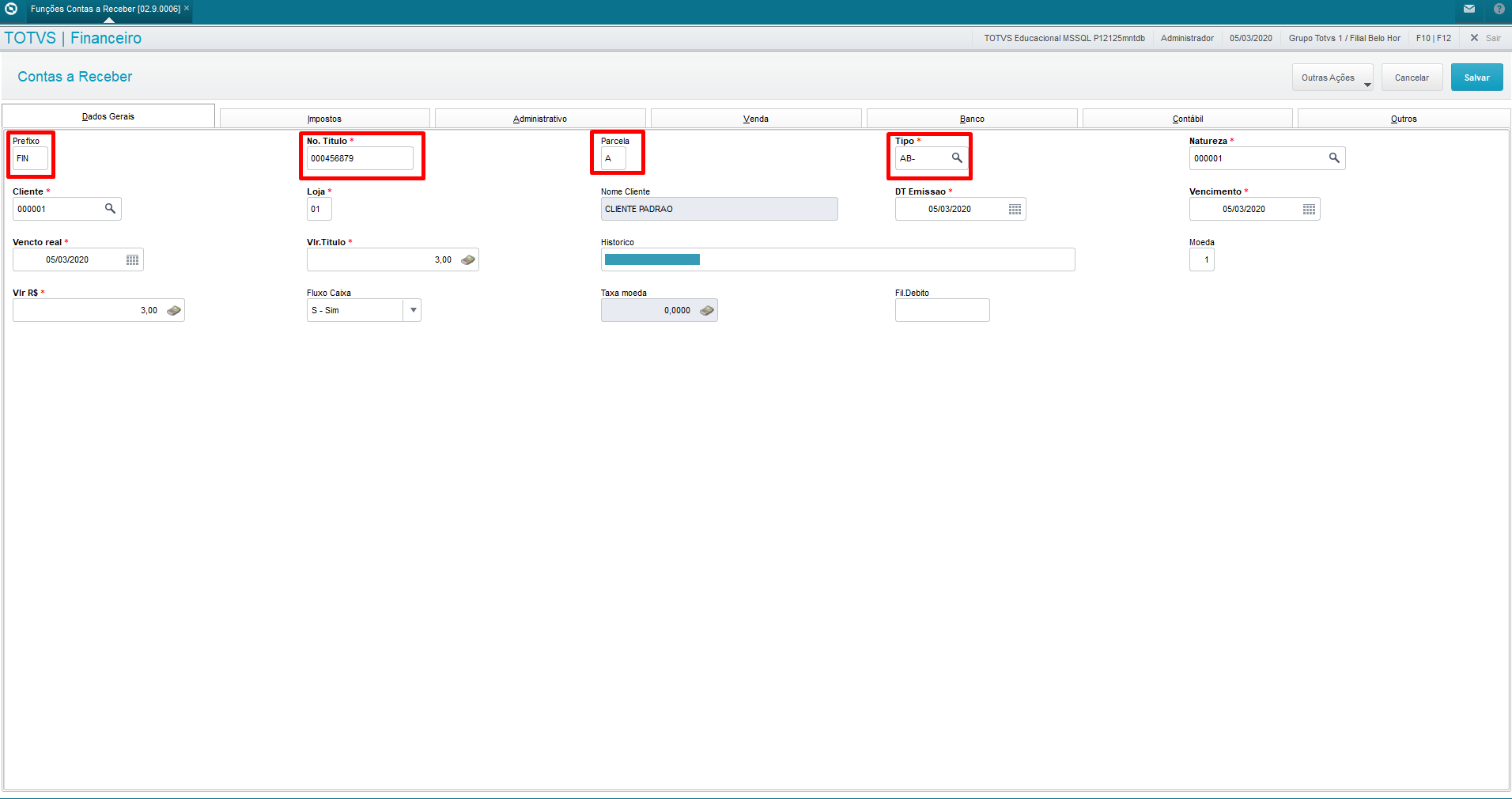Viewport: 1512px width, 799px height.
Task: Switch to the Outros tab
Action: pos(1404,119)
